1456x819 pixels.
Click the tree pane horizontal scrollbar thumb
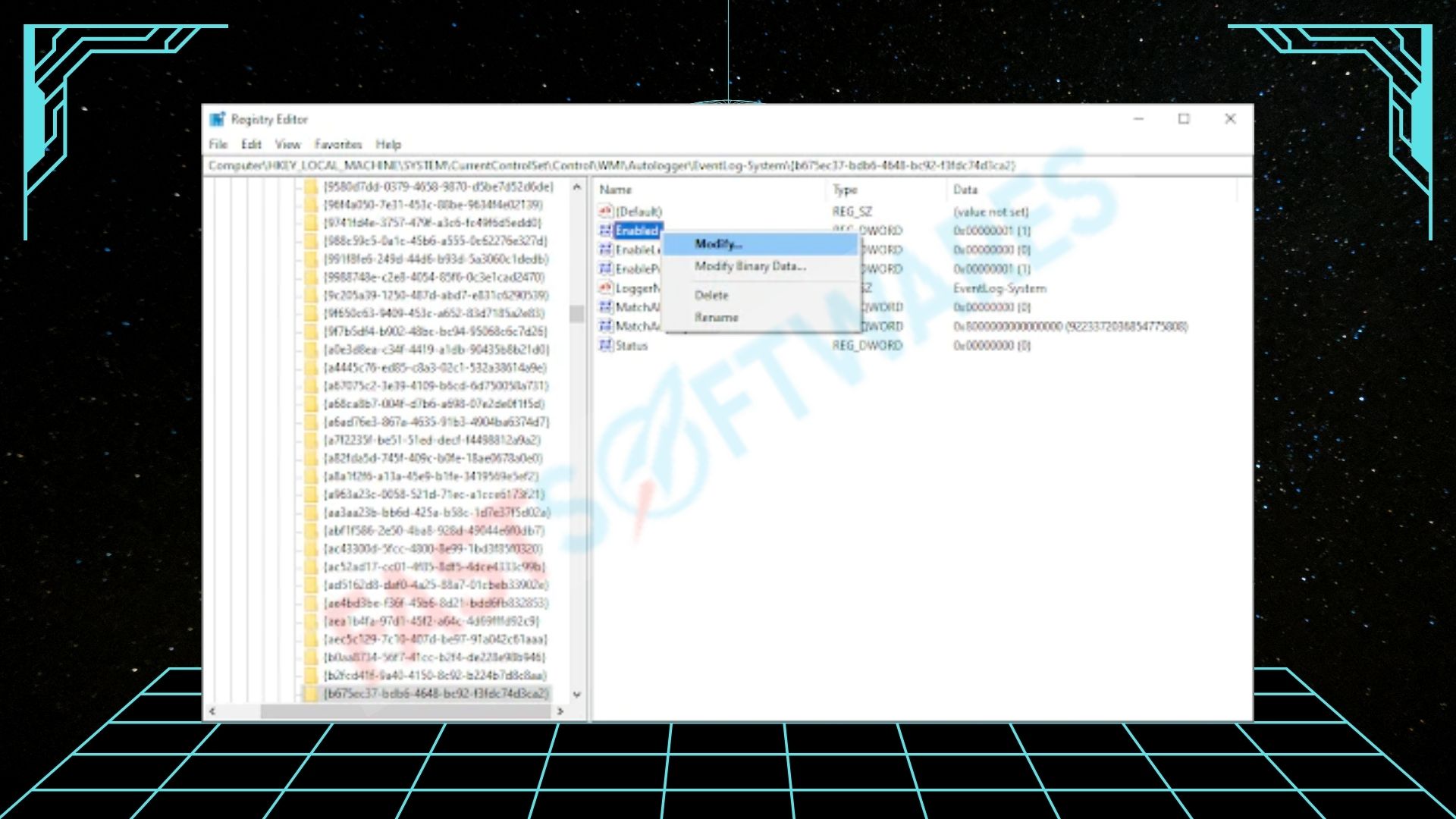[406, 711]
